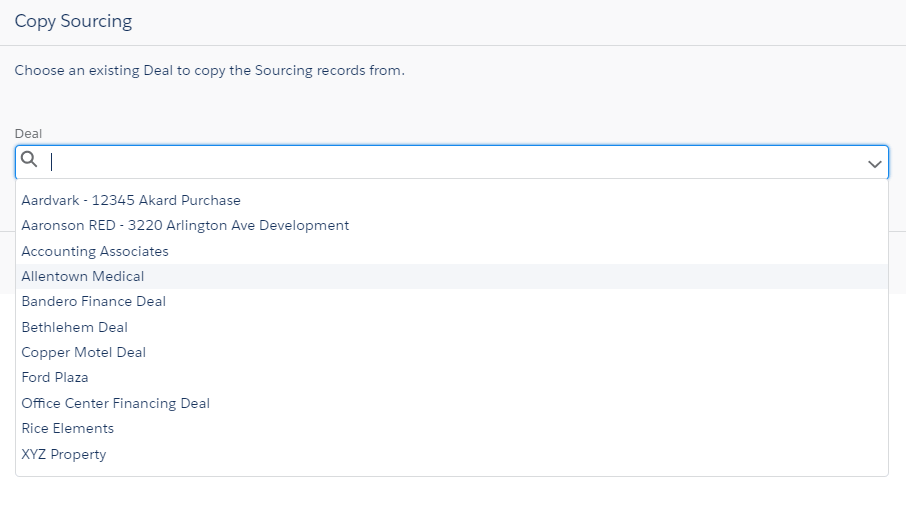Pick the Copper Motel Deal option
Viewport: 906px width, 521px height.
coord(451,352)
